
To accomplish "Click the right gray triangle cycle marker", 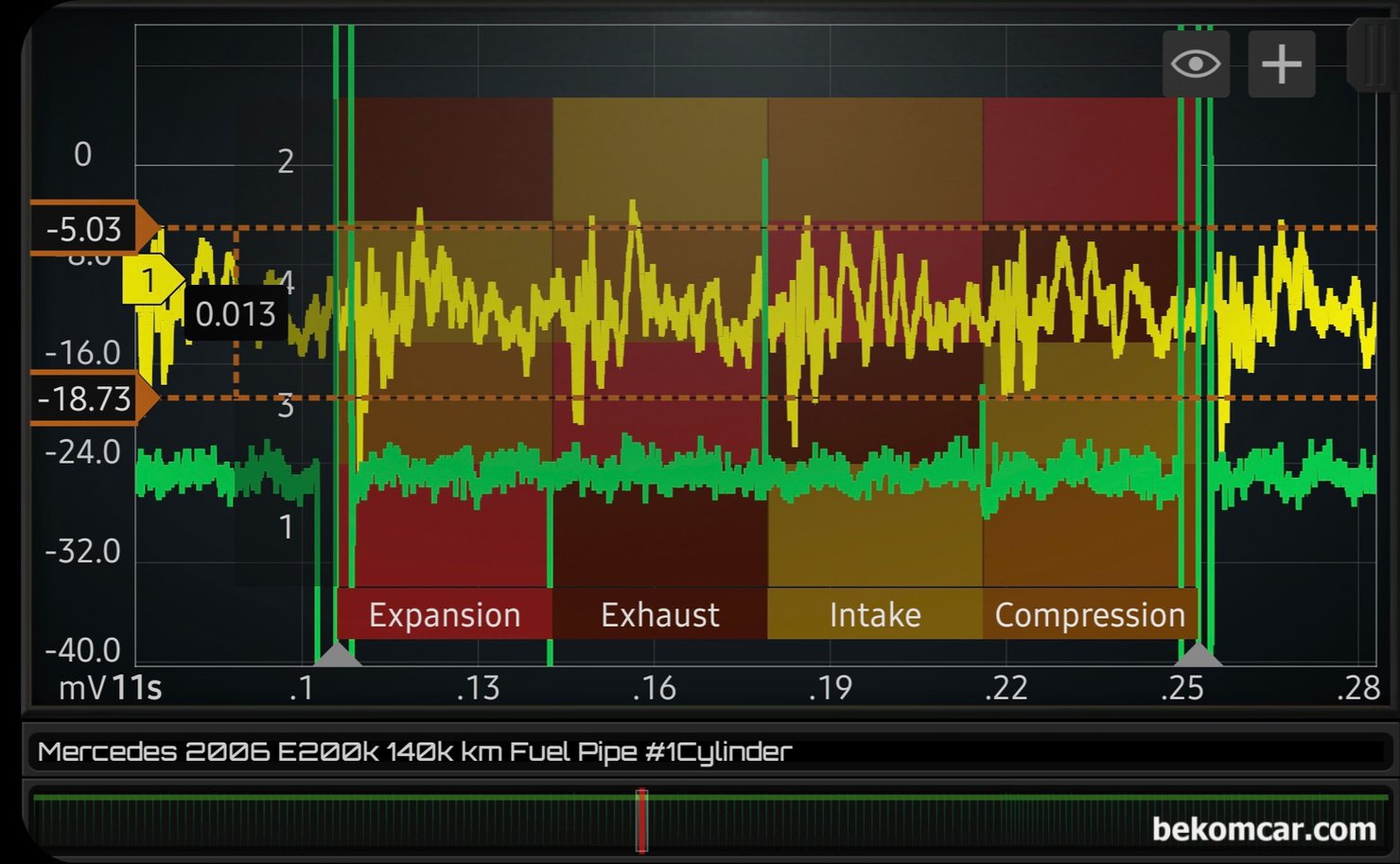I will click(x=1198, y=654).
